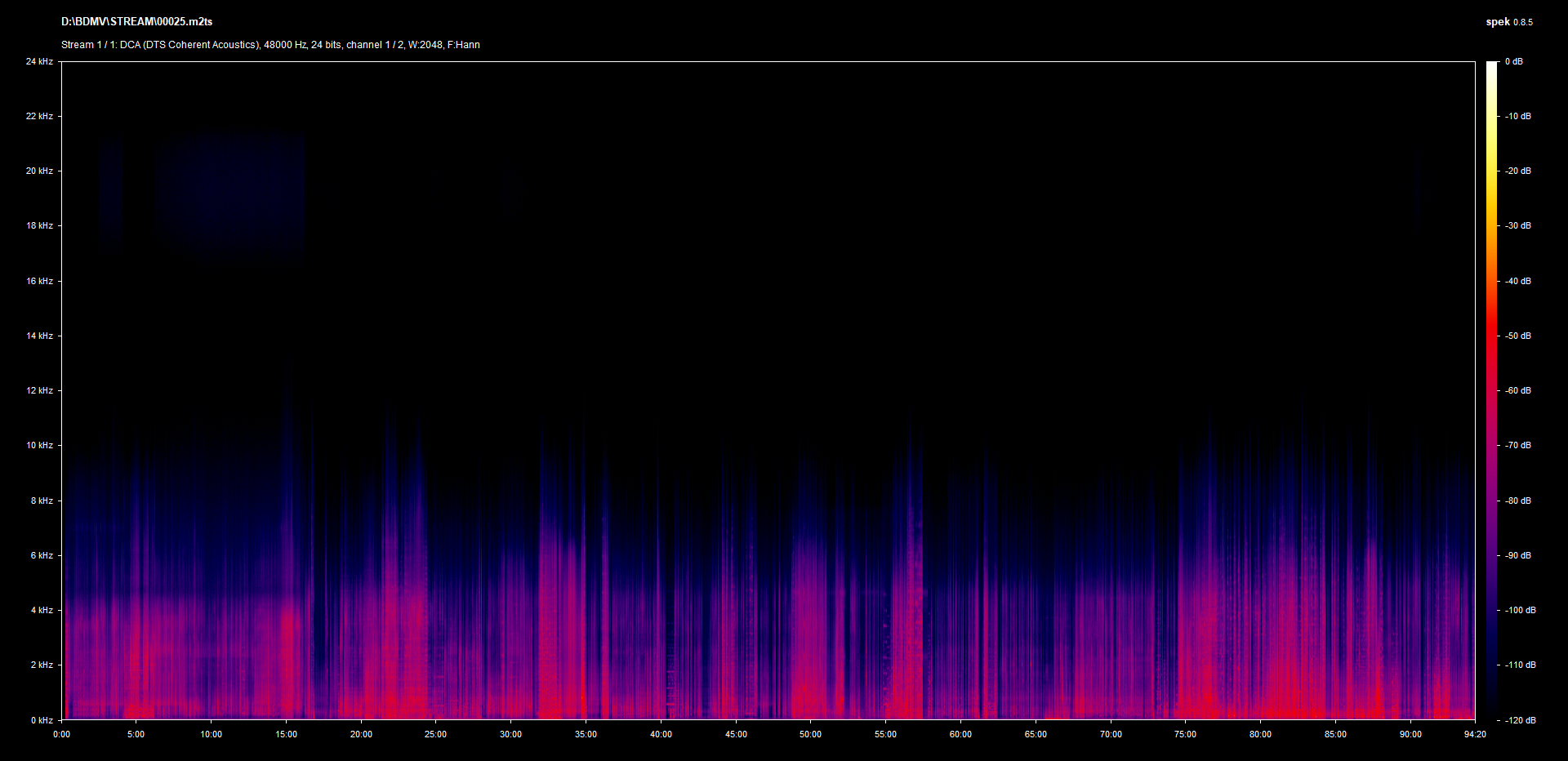Select the 25:00 marker on time axis
1568x761 pixels.
coord(435,734)
